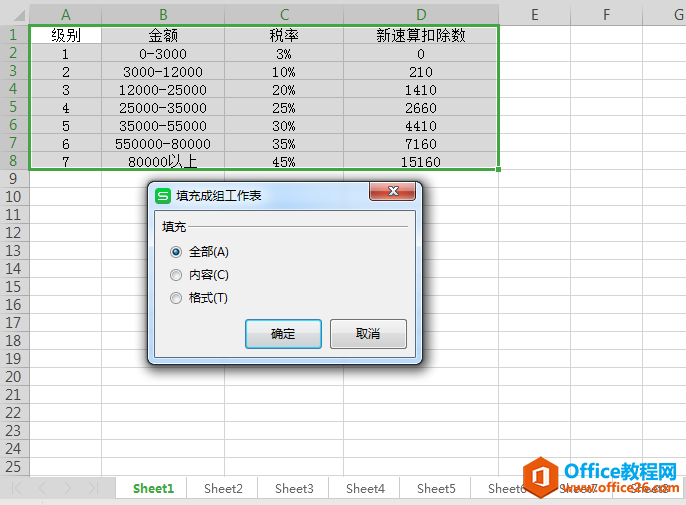This screenshot has height=505, width=686.
Task: Select row 20 header
Action: pos(13,377)
